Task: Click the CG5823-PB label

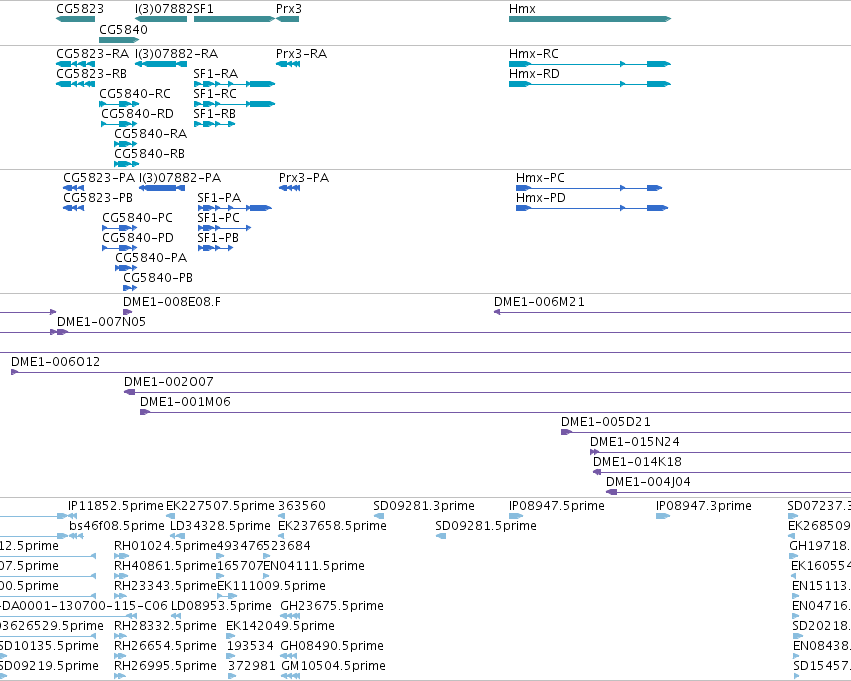Action: pyautogui.click(x=98, y=198)
